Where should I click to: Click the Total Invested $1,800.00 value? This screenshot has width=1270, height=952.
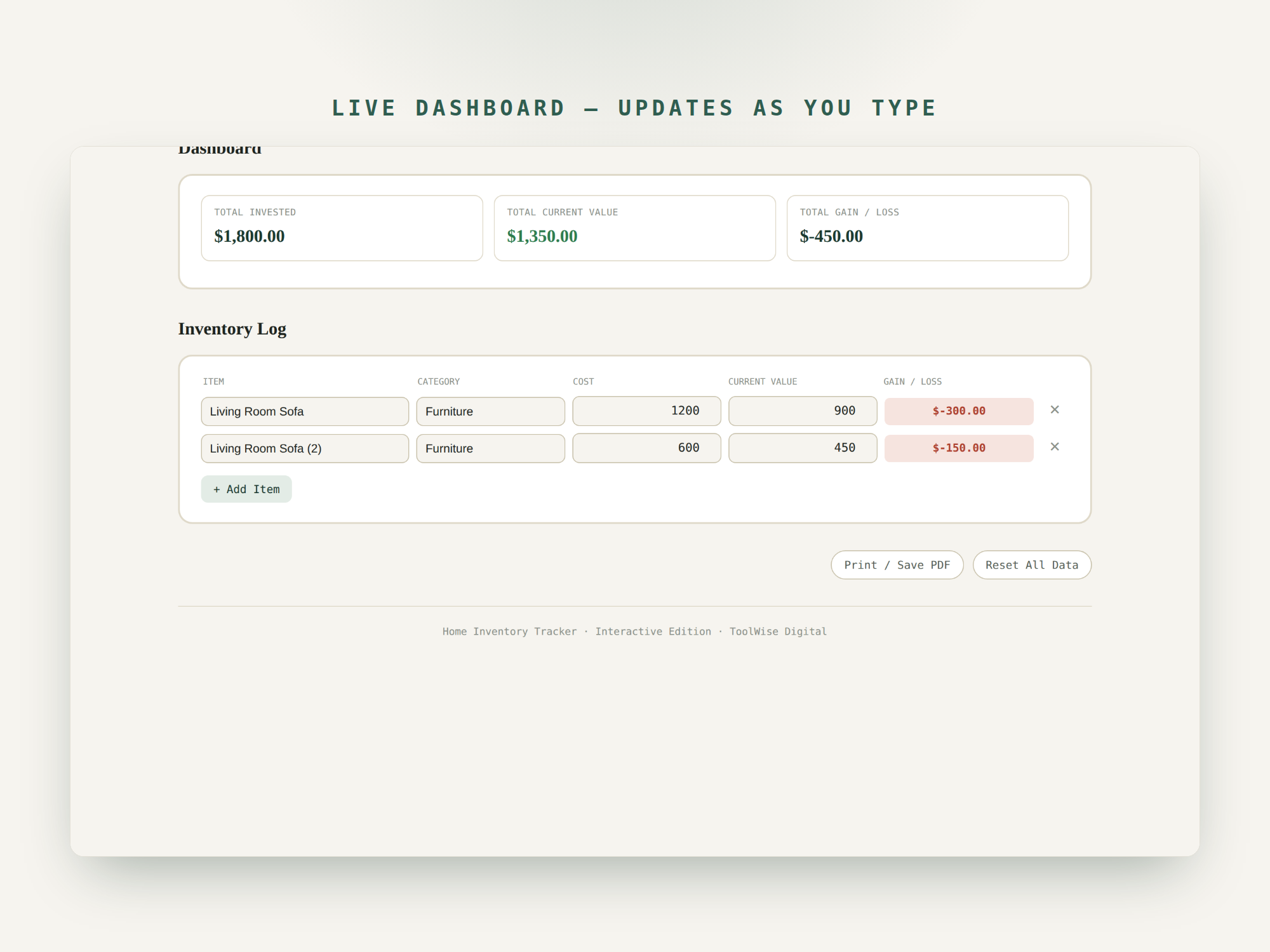click(250, 236)
